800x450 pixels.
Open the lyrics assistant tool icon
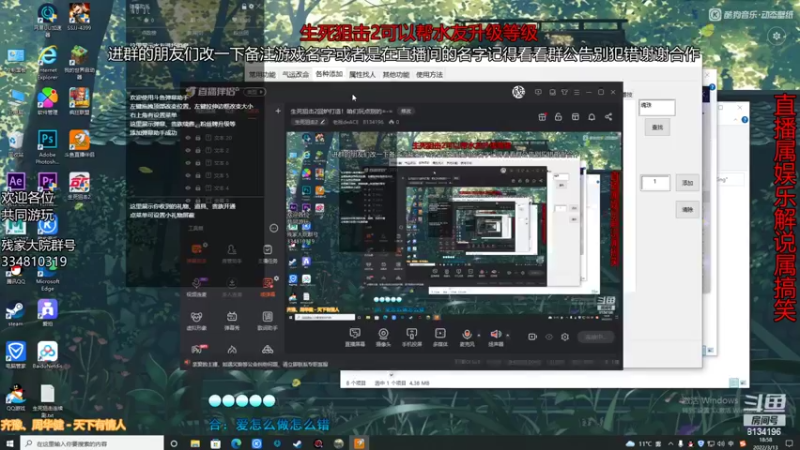tap(267, 317)
